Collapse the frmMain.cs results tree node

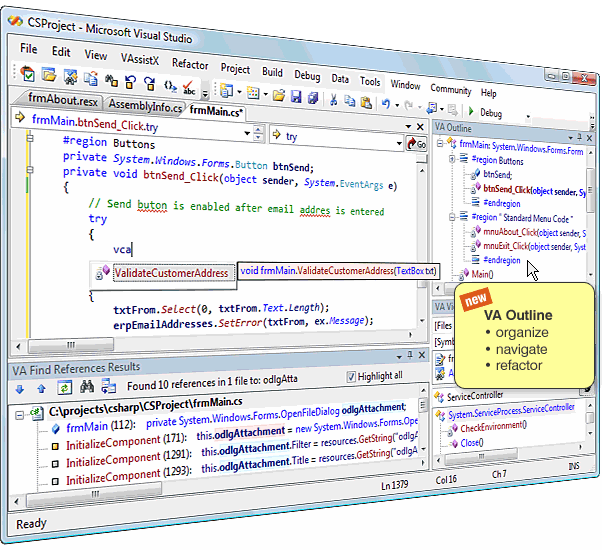click(x=19, y=415)
